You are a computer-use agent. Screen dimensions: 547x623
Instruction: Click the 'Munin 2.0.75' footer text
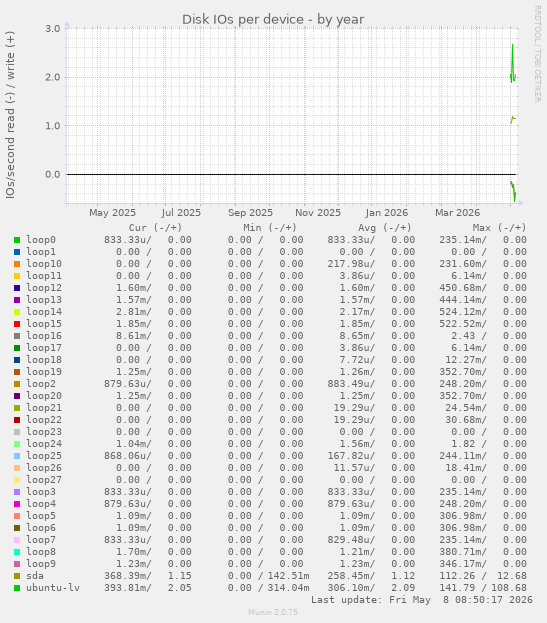[x=273, y=612]
